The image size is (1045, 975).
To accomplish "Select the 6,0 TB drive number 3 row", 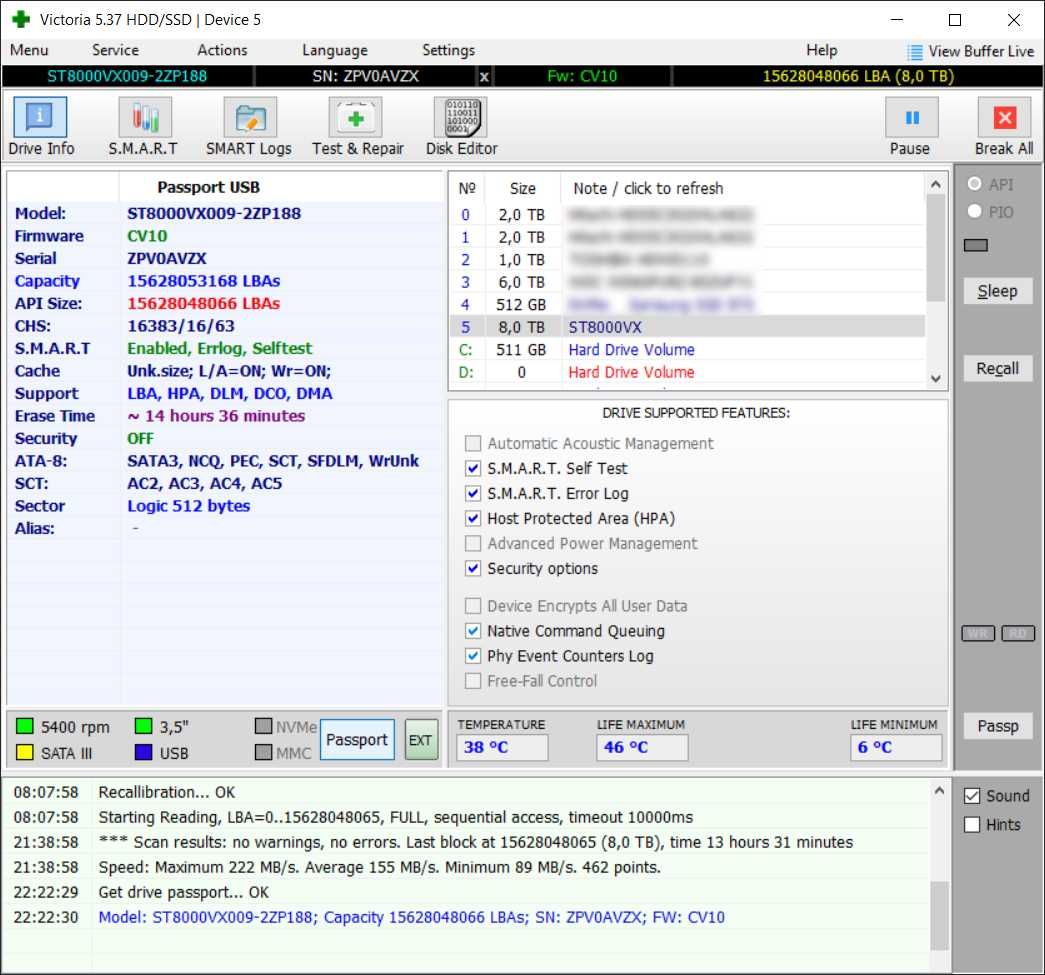I will [687, 282].
